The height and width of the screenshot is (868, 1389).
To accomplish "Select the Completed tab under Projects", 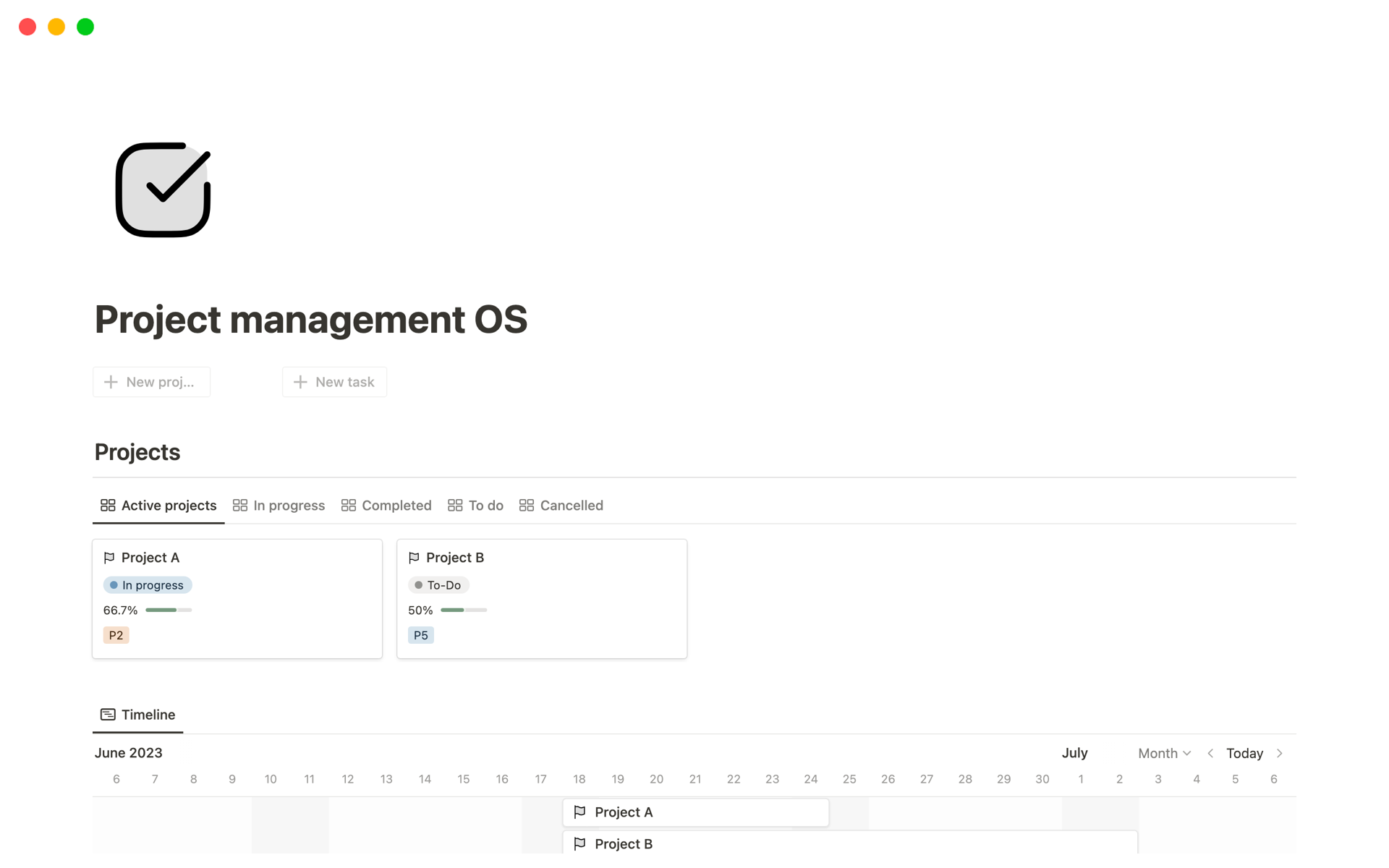I will pyautogui.click(x=396, y=505).
